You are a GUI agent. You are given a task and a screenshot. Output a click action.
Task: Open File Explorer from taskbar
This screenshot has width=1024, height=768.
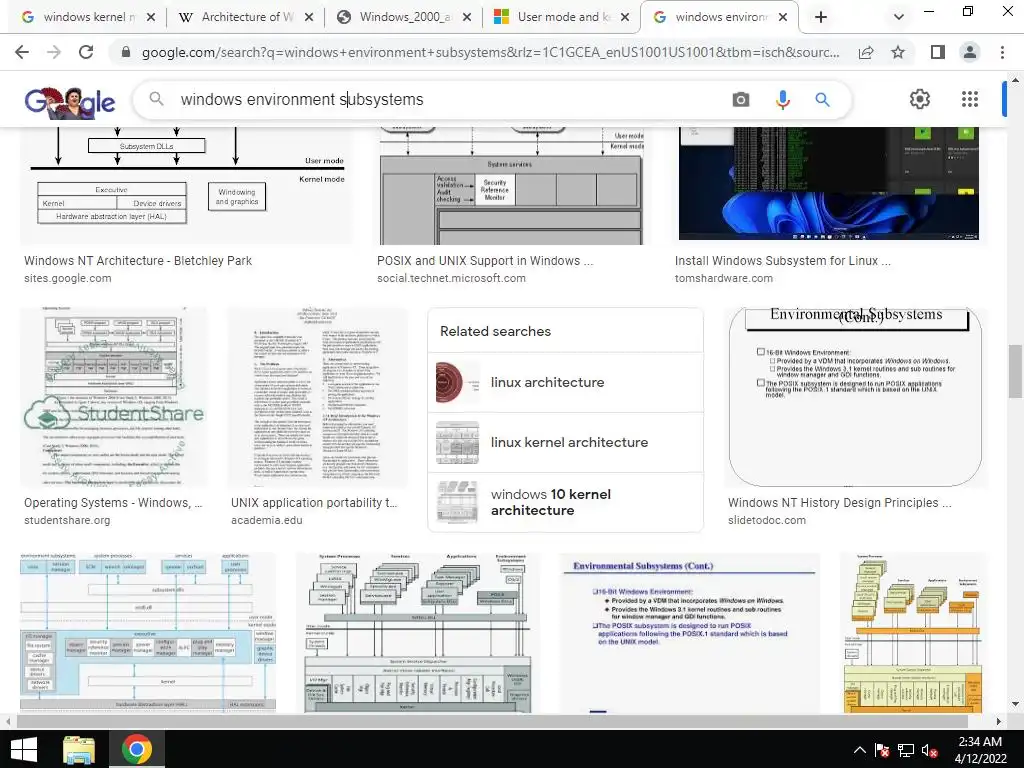[x=79, y=749]
